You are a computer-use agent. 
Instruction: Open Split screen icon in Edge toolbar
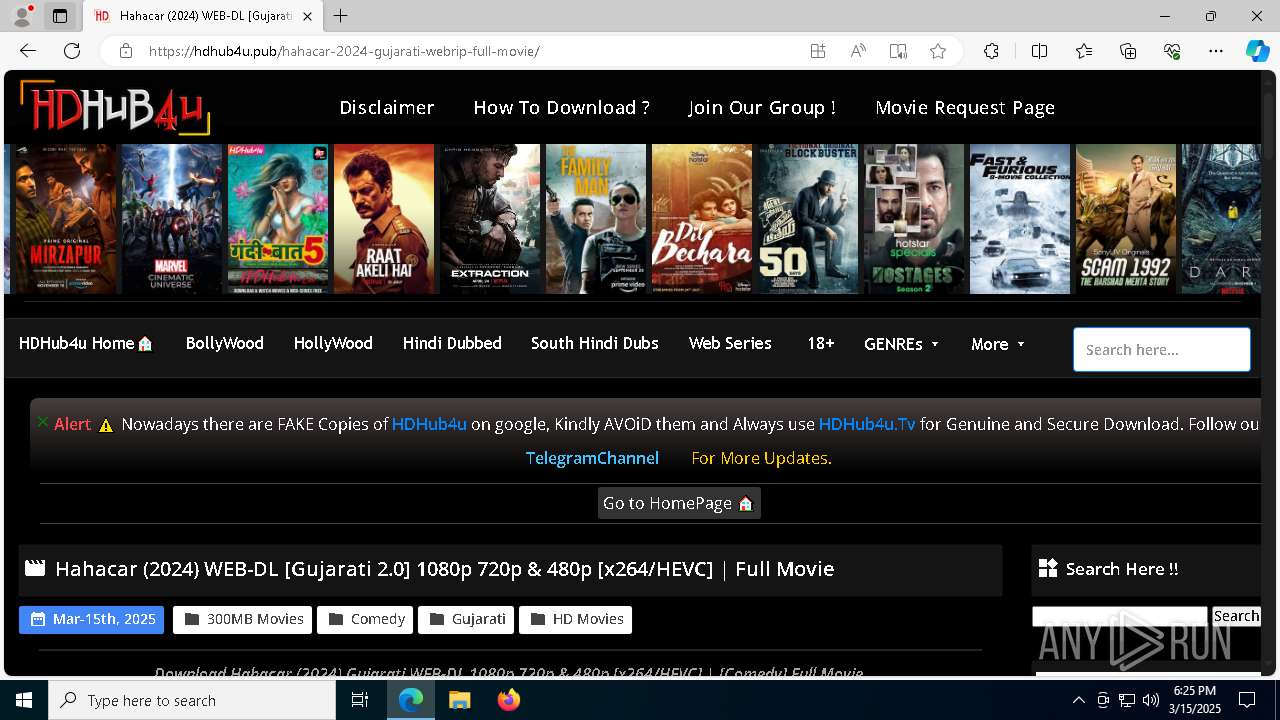click(1039, 51)
